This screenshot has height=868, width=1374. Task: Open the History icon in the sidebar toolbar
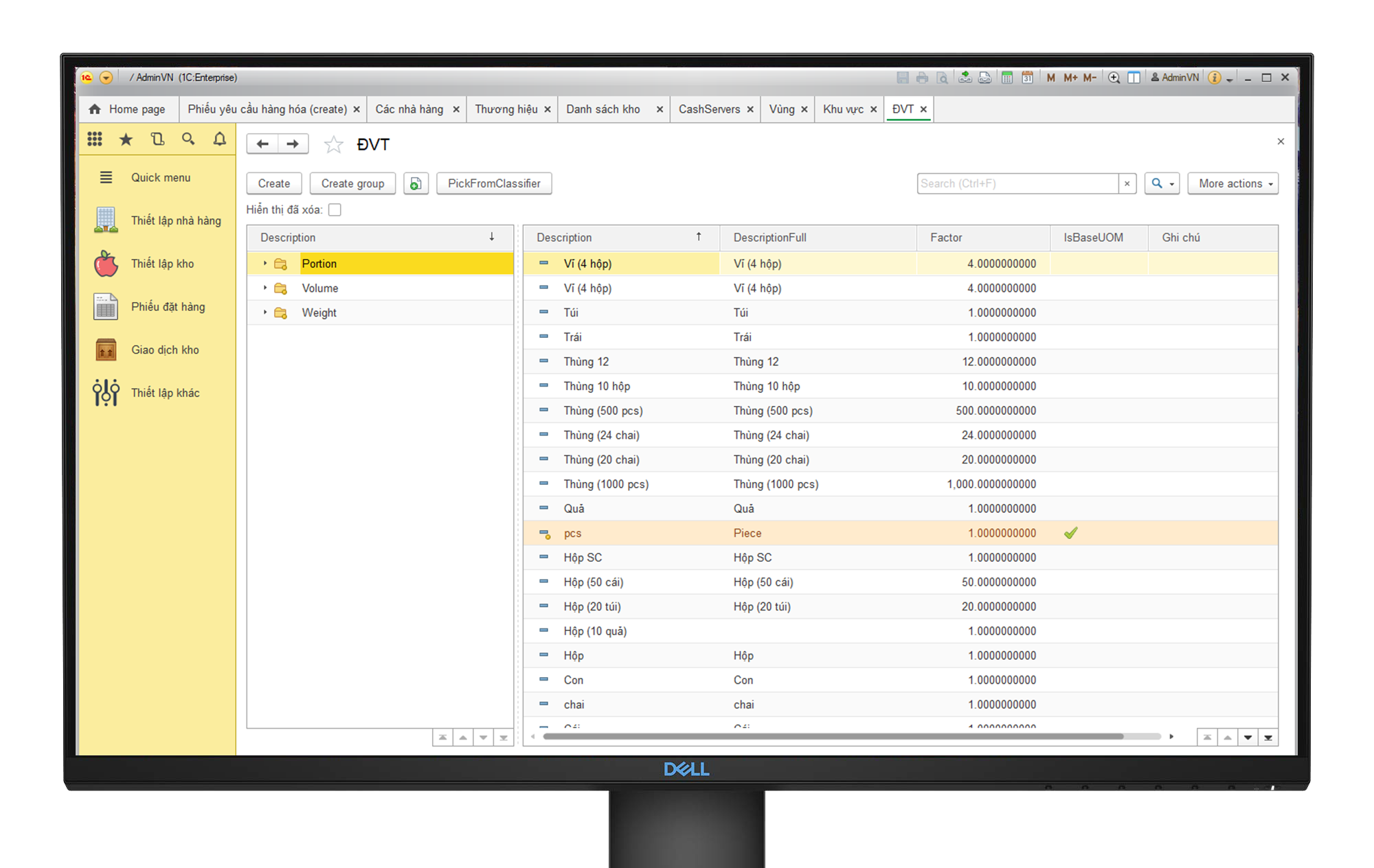(x=157, y=139)
